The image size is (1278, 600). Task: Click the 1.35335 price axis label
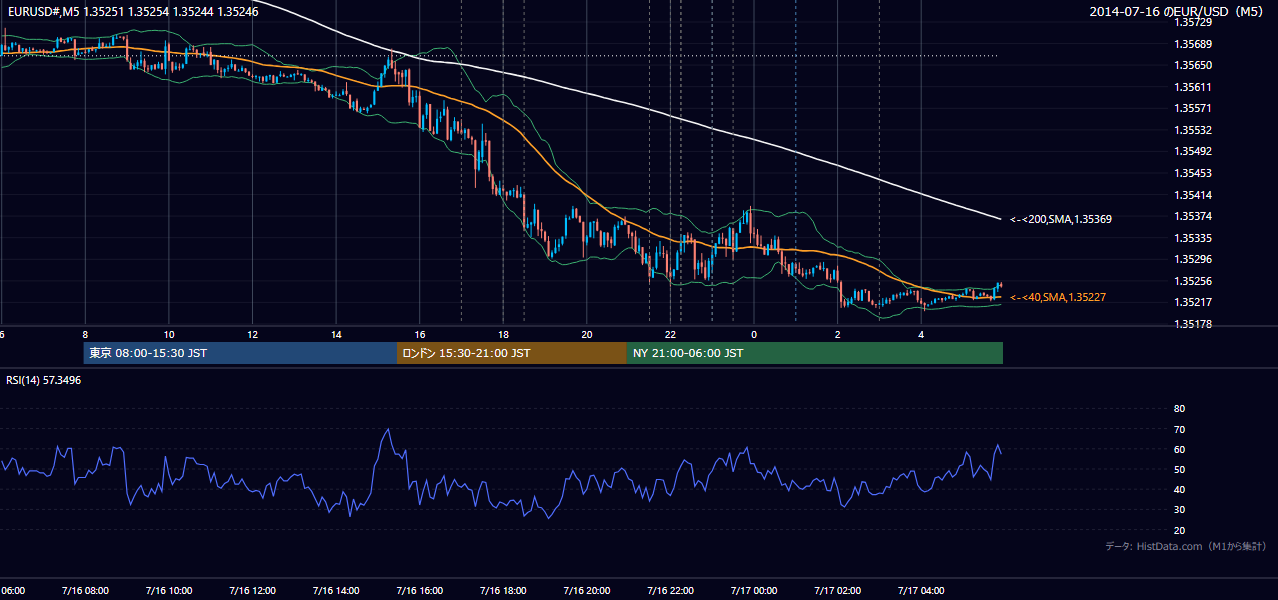1193,238
